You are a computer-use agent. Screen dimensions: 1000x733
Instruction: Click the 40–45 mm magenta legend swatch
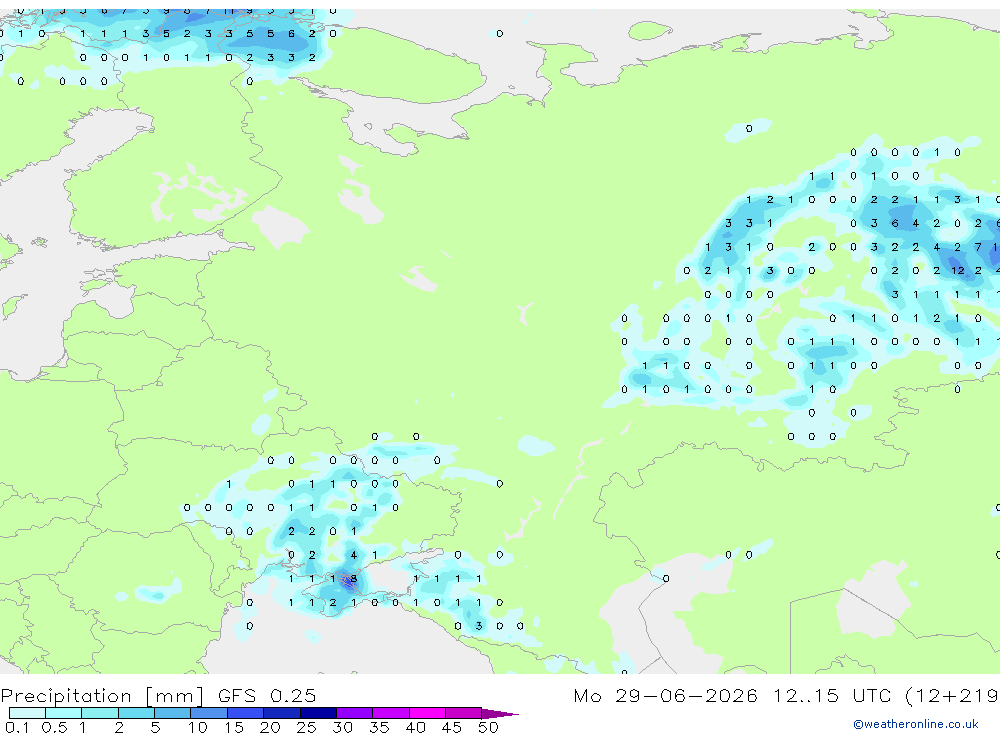point(427,713)
